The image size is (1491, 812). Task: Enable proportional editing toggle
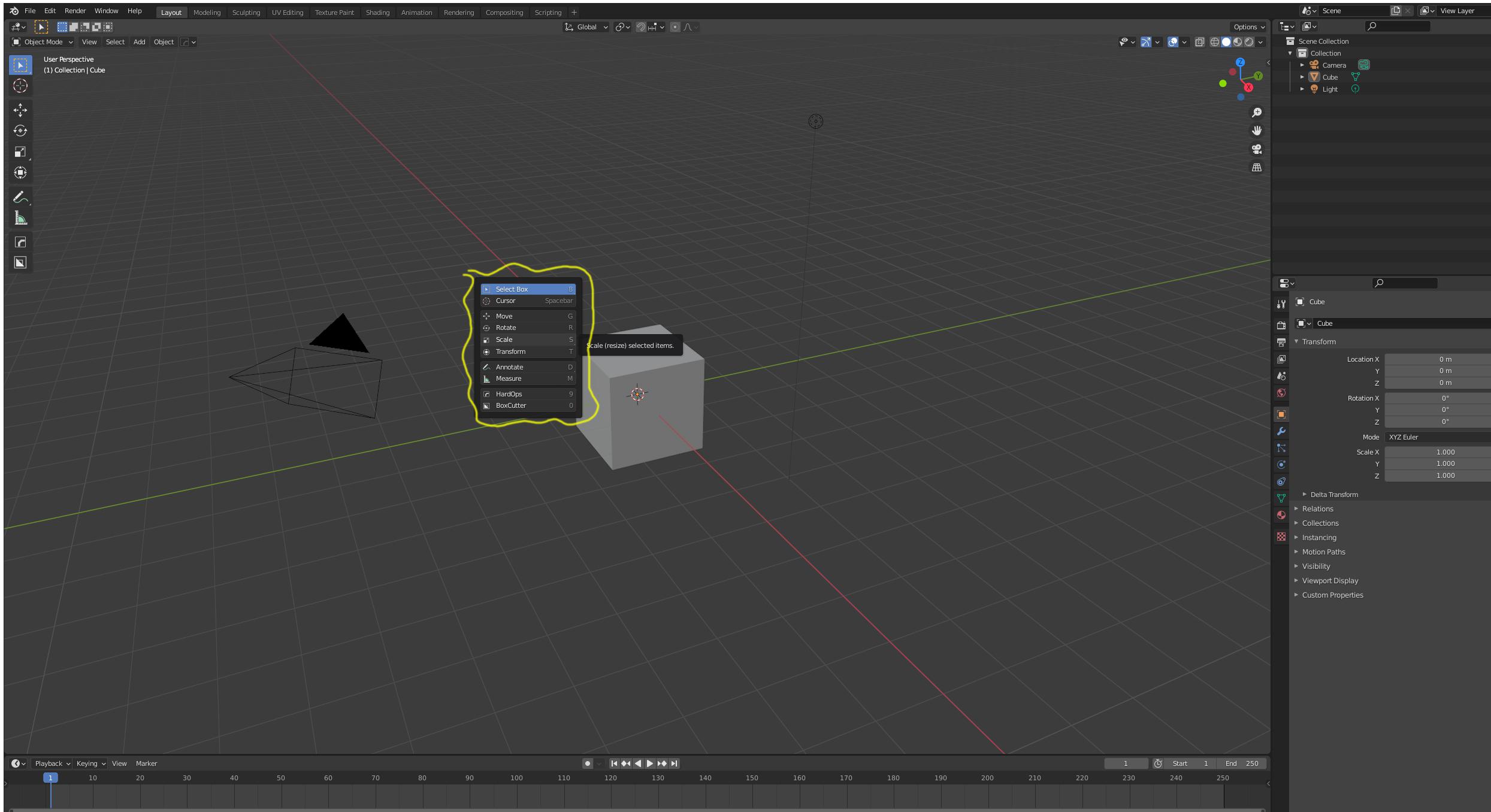675,27
